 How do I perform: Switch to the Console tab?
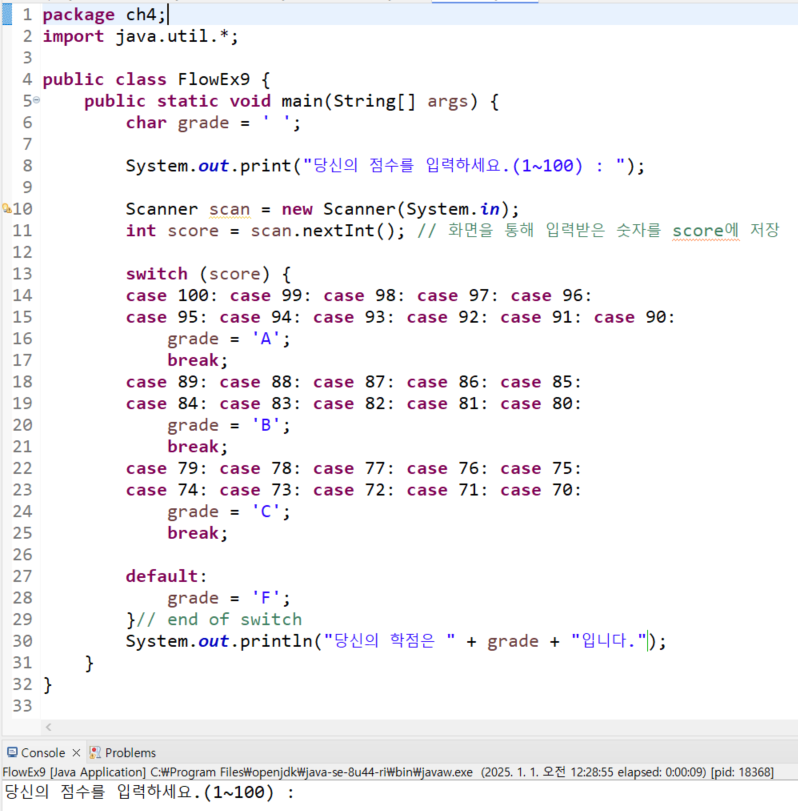pyautogui.click(x=36, y=753)
